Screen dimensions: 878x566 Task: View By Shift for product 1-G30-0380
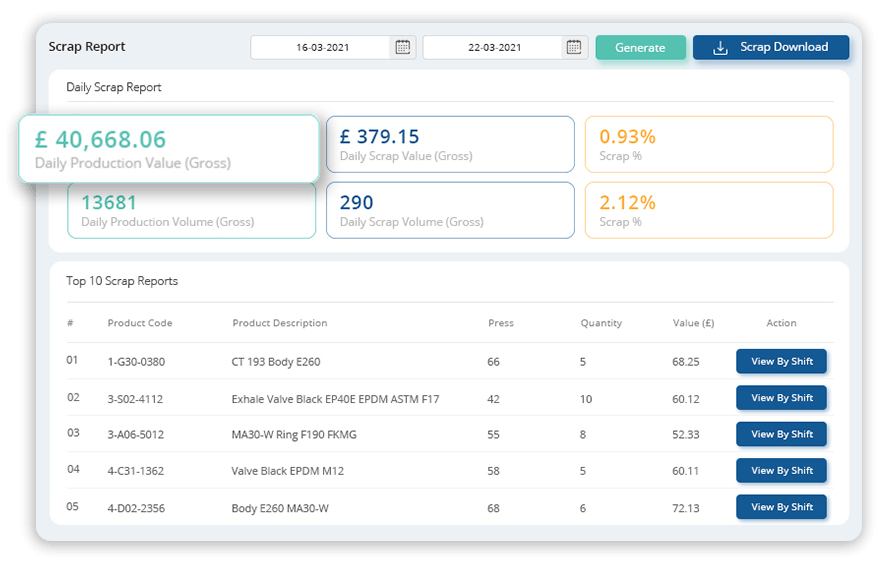click(781, 361)
